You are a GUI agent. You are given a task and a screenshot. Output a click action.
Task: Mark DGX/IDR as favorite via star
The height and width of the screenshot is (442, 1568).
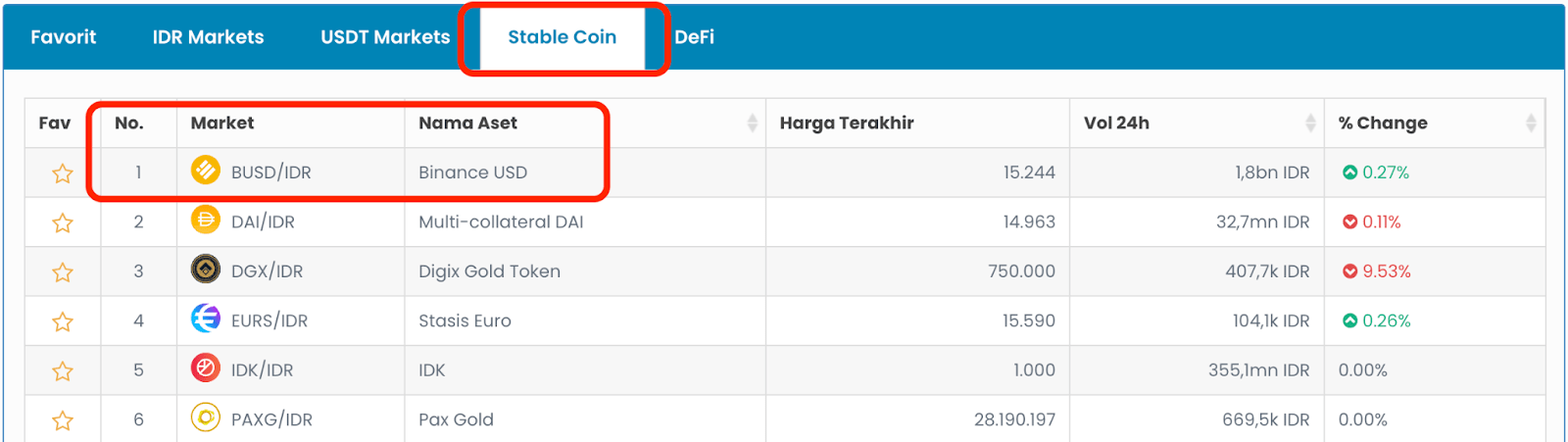pos(63,271)
